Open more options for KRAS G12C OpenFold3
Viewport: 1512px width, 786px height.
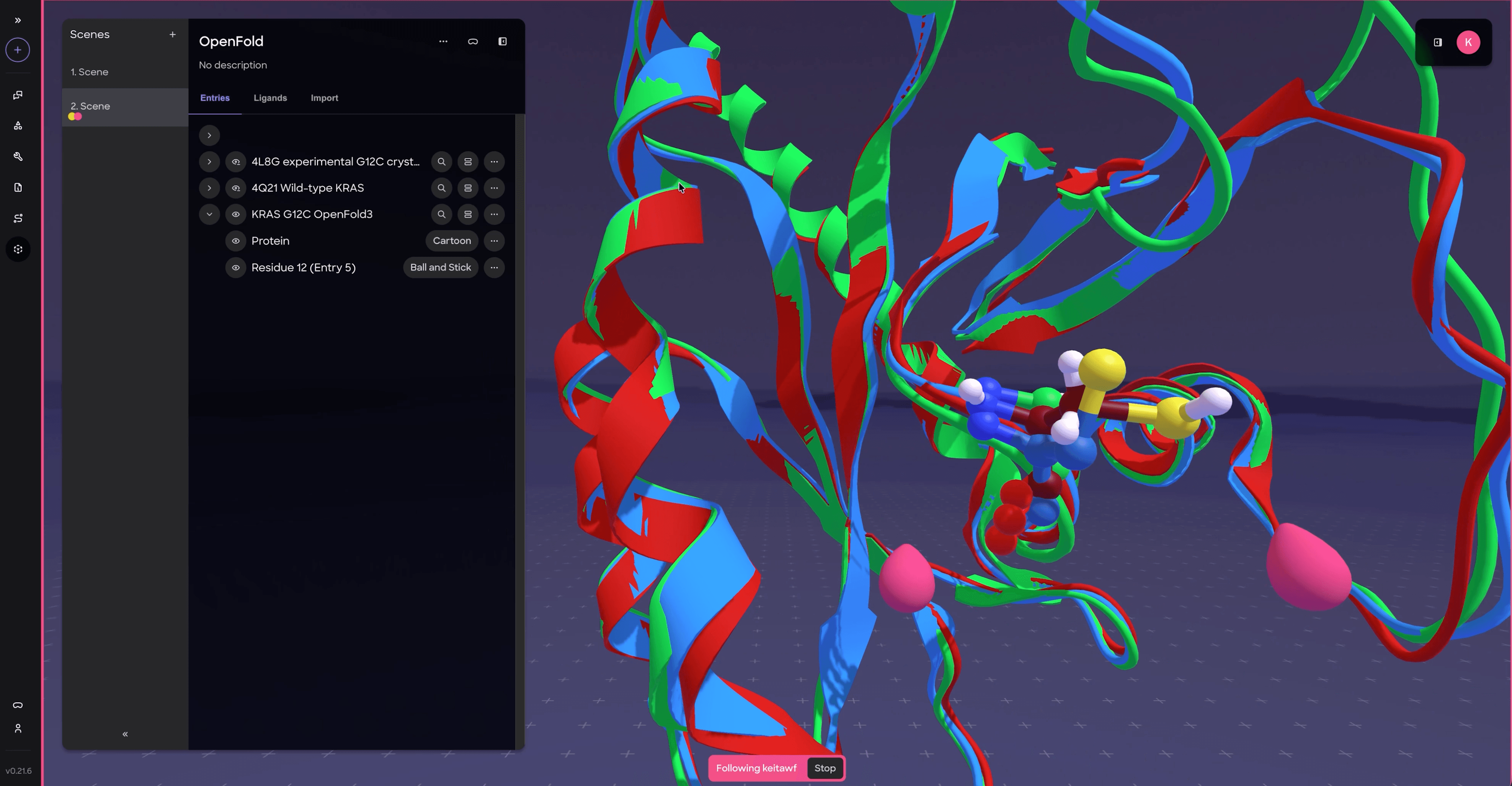pos(494,215)
